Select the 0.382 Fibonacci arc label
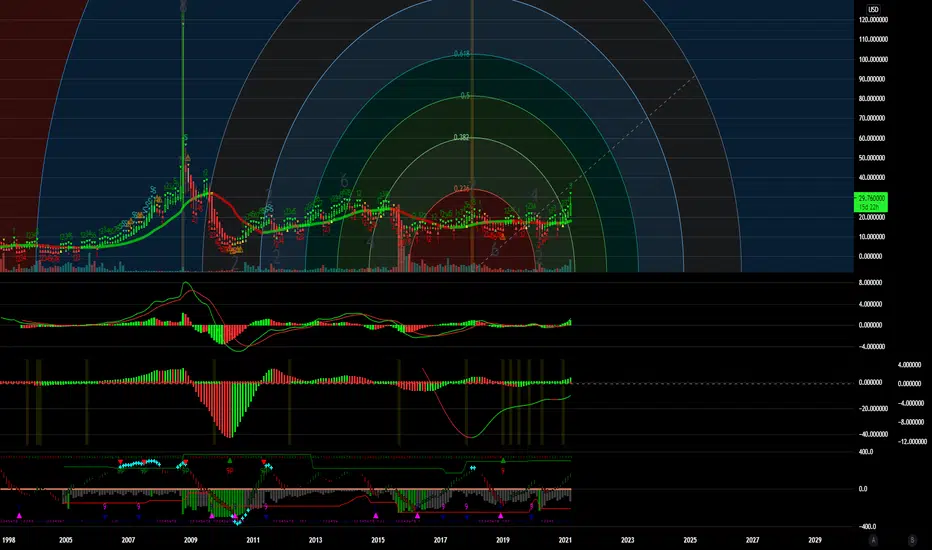The width and height of the screenshot is (932, 550). (461, 137)
